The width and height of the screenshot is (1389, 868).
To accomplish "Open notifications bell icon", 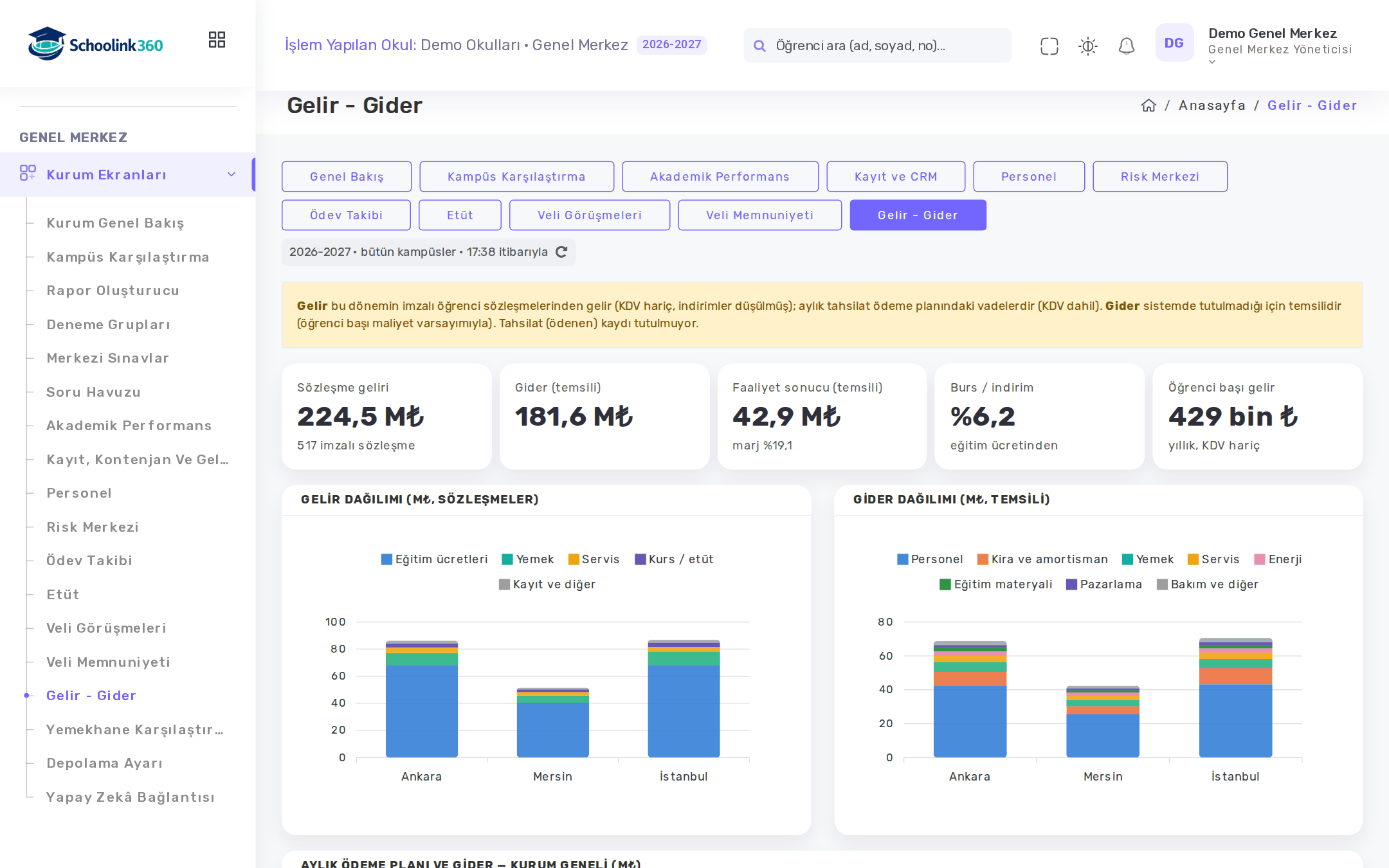I will coord(1126,46).
